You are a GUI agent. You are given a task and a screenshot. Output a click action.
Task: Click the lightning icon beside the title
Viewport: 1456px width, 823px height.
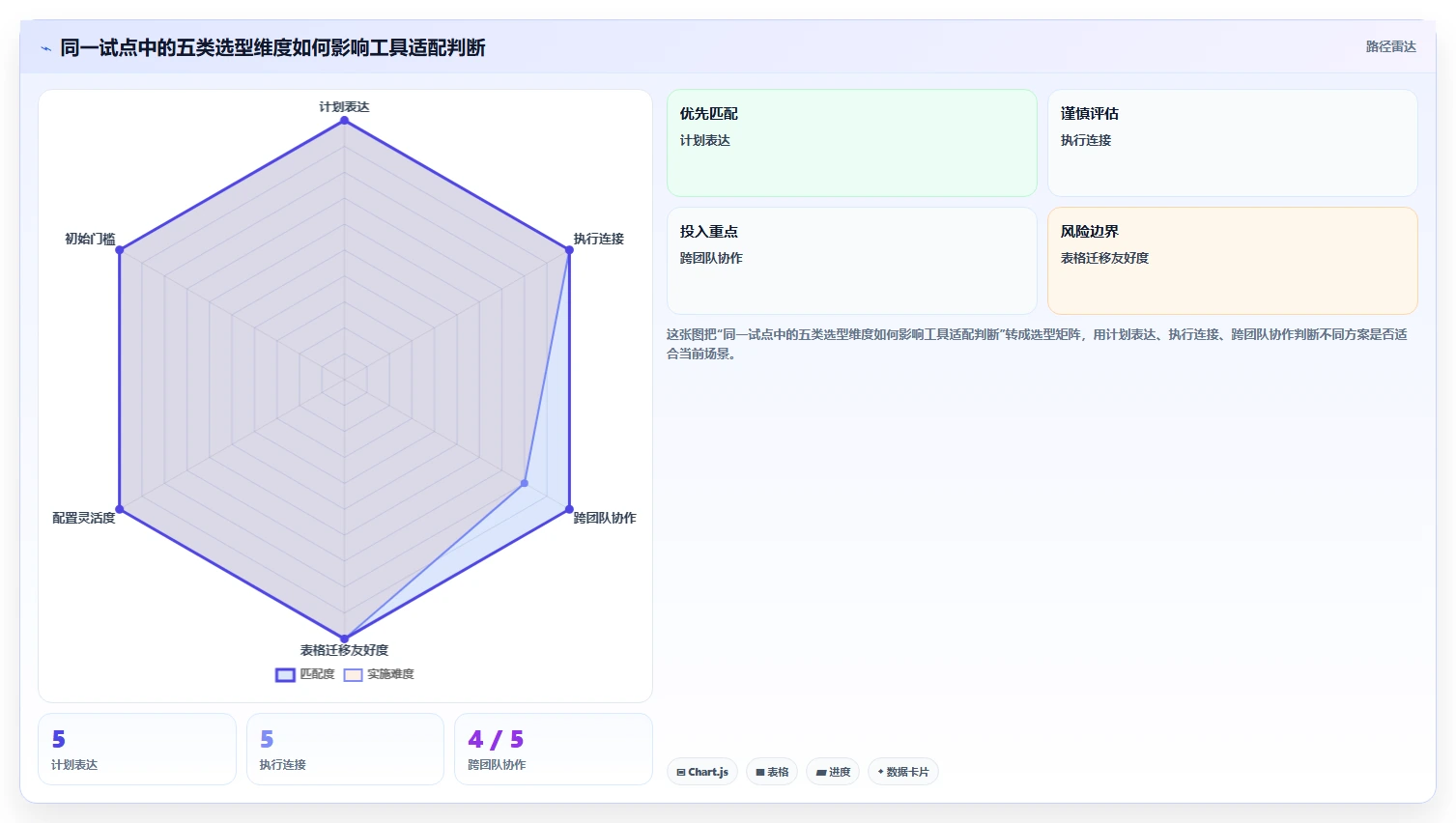[45, 48]
